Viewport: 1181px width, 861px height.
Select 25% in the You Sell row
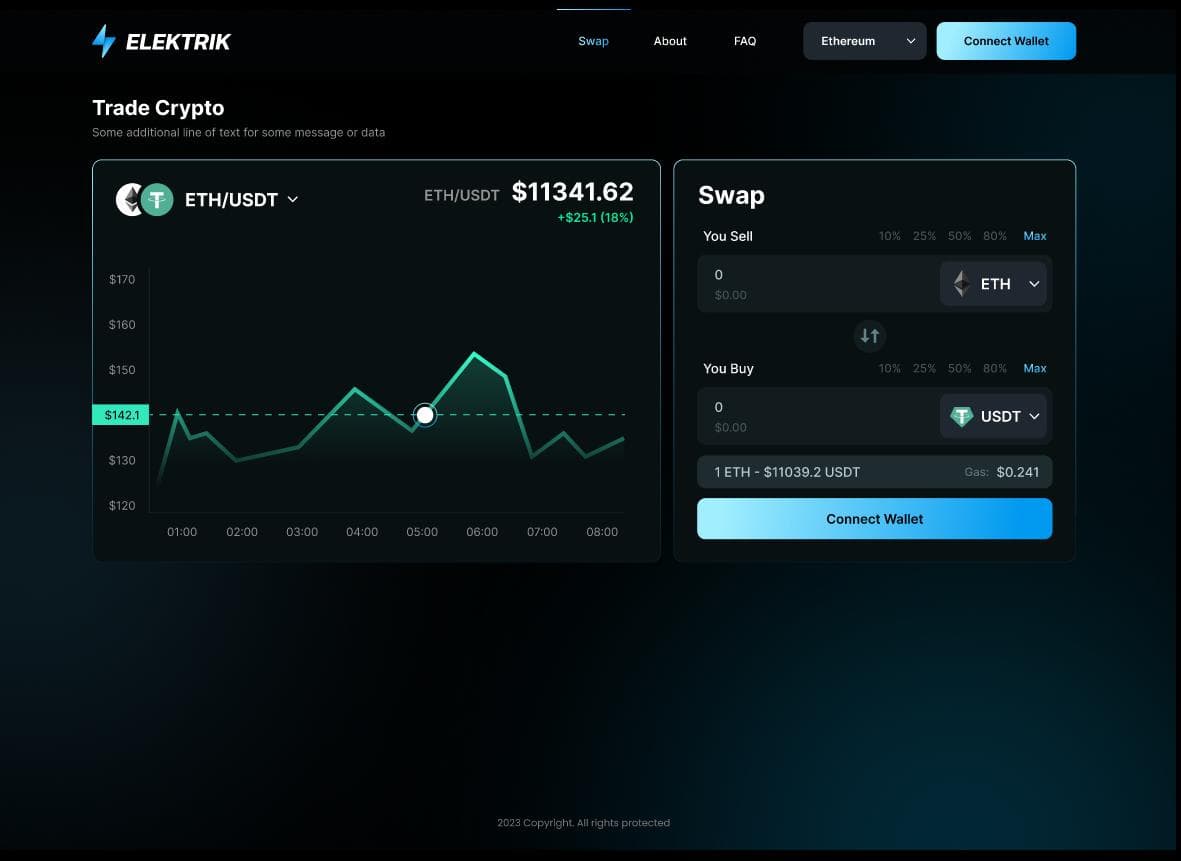tap(924, 236)
